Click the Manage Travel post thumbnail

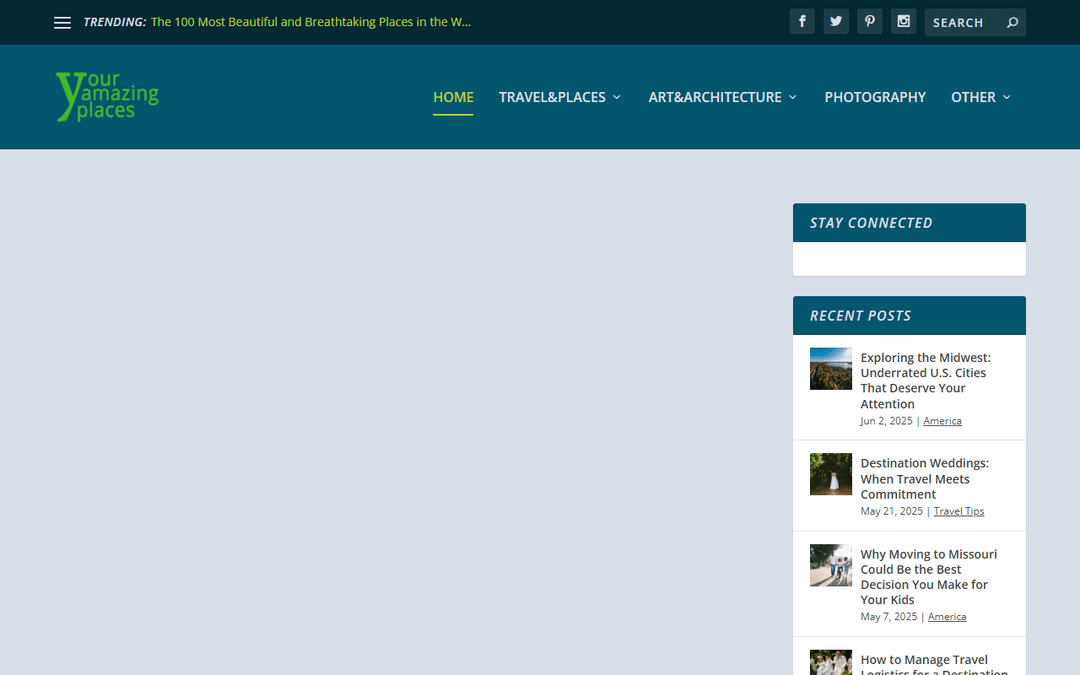[831, 663]
